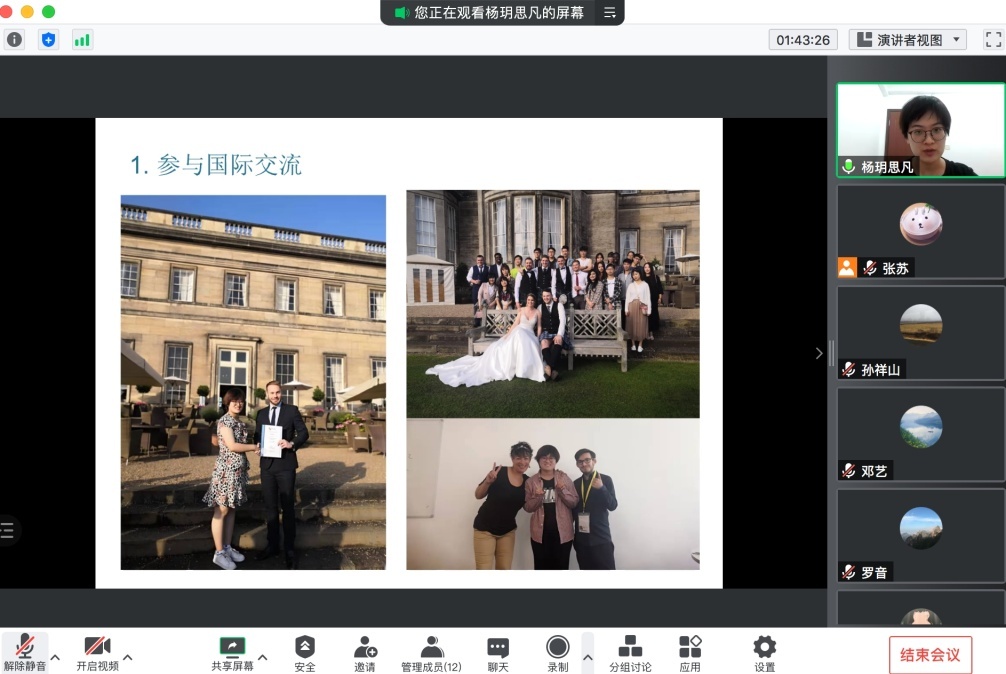This screenshot has height=674, width=1006.
Task: Turn on camera with 开启视频
Action: 97,652
